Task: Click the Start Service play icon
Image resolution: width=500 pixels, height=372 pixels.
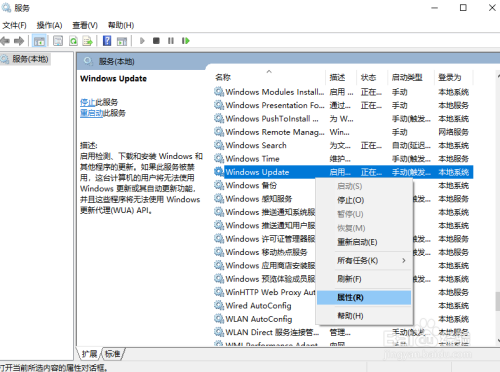Action: (142, 41)
